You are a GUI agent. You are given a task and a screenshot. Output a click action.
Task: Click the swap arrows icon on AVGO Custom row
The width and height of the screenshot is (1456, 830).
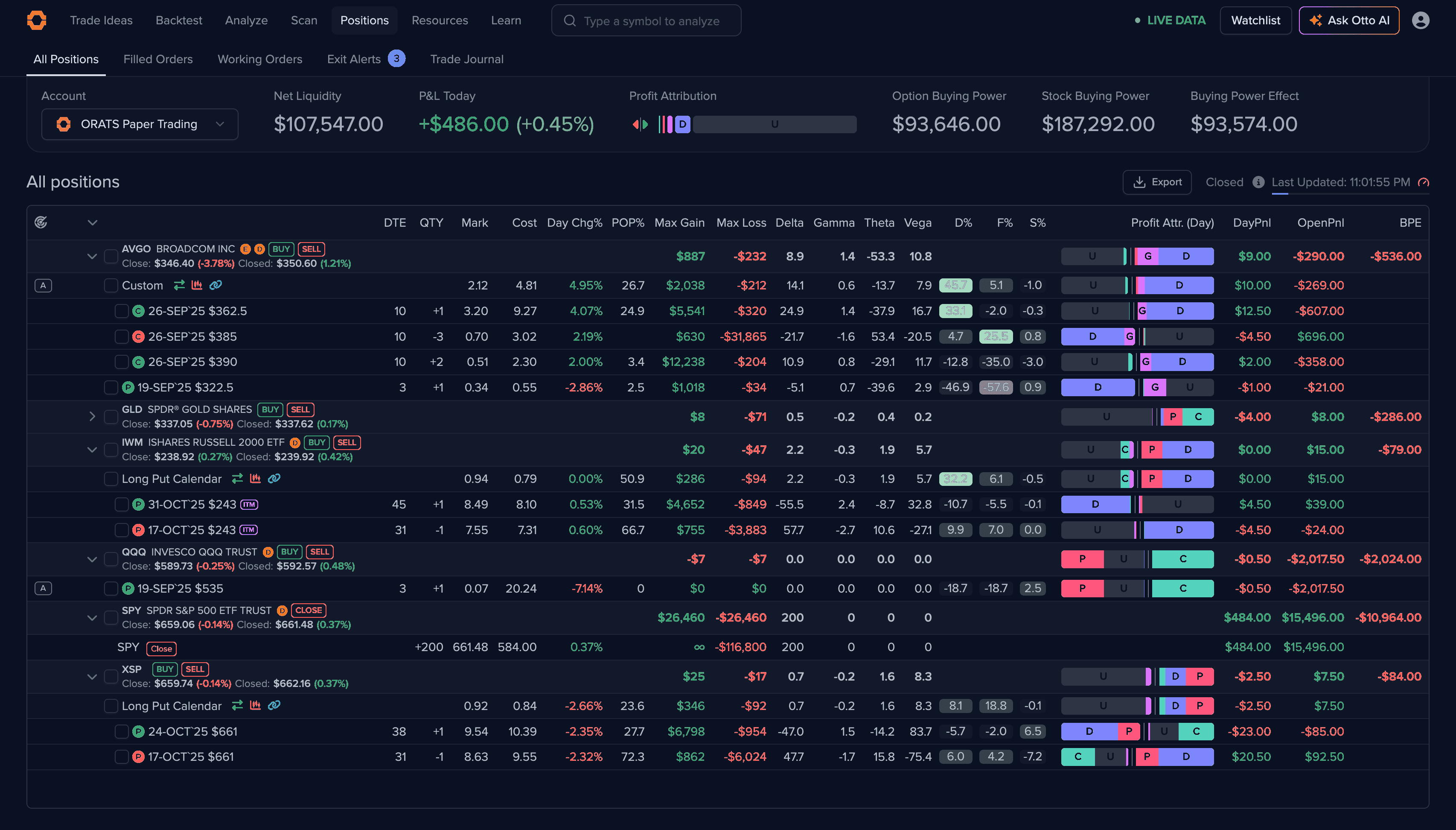click(x=179, y=285)
